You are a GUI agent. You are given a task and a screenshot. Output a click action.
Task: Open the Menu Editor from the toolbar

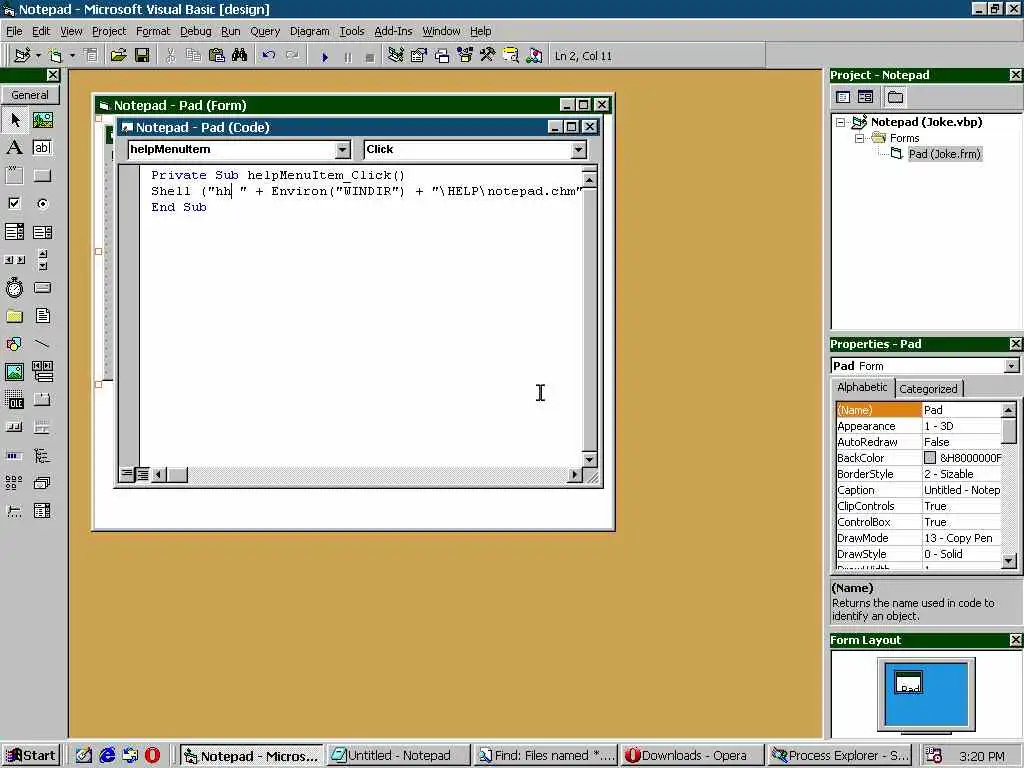[92, 56]
